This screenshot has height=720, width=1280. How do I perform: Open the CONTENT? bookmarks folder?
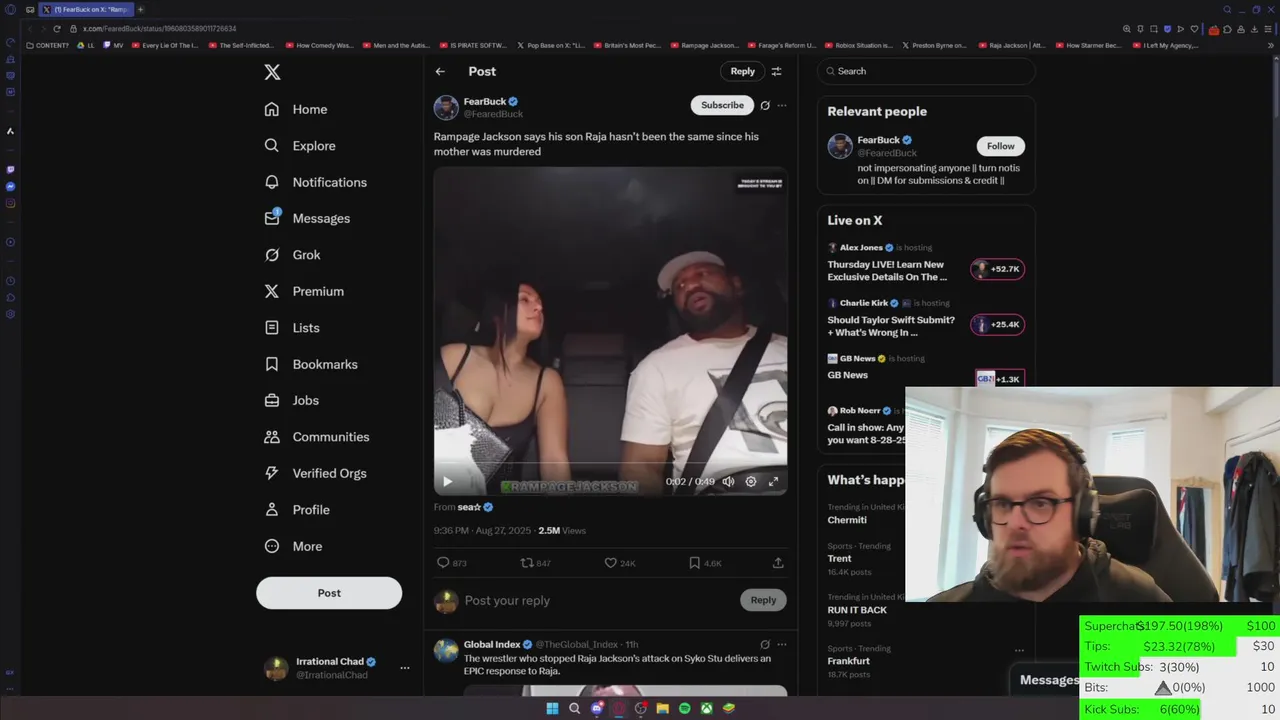tap(47, 45)
